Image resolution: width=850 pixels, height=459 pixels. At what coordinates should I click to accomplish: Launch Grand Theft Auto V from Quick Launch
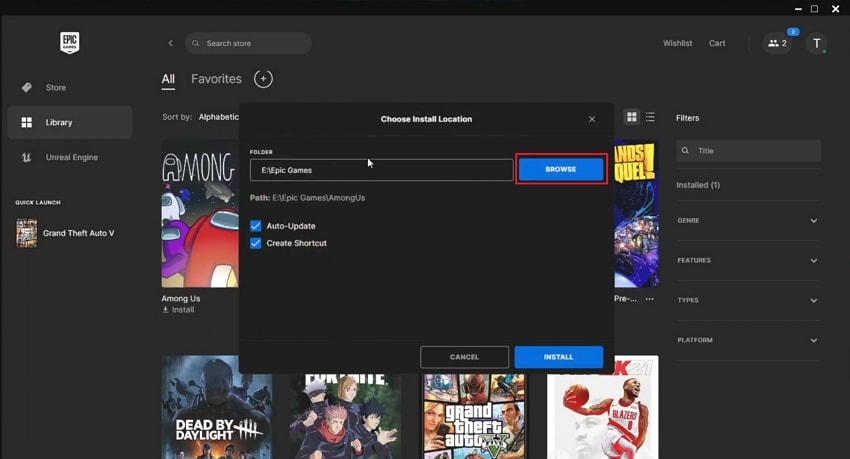coord(65,233)
